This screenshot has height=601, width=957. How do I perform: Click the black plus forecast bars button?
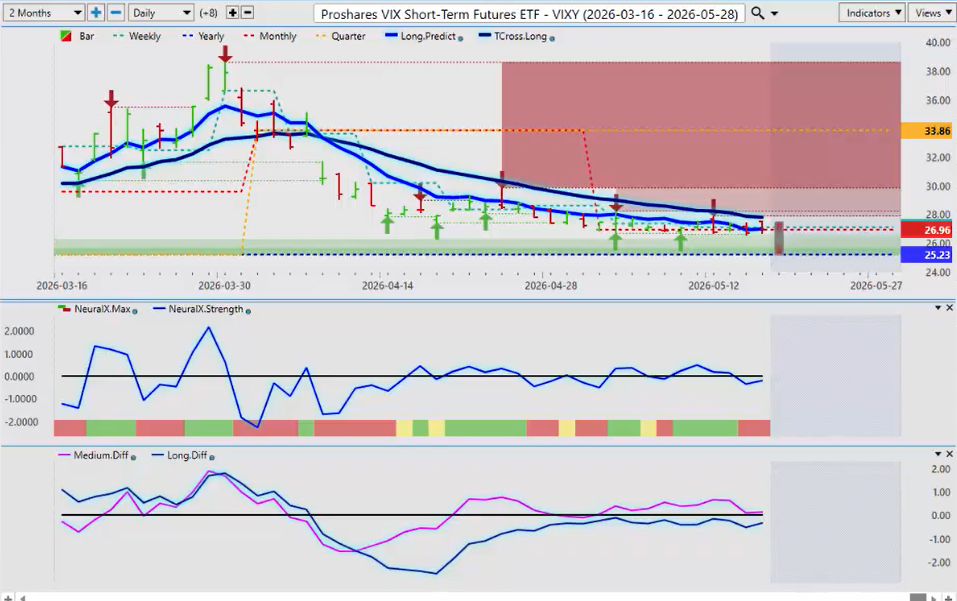point(233,13)
